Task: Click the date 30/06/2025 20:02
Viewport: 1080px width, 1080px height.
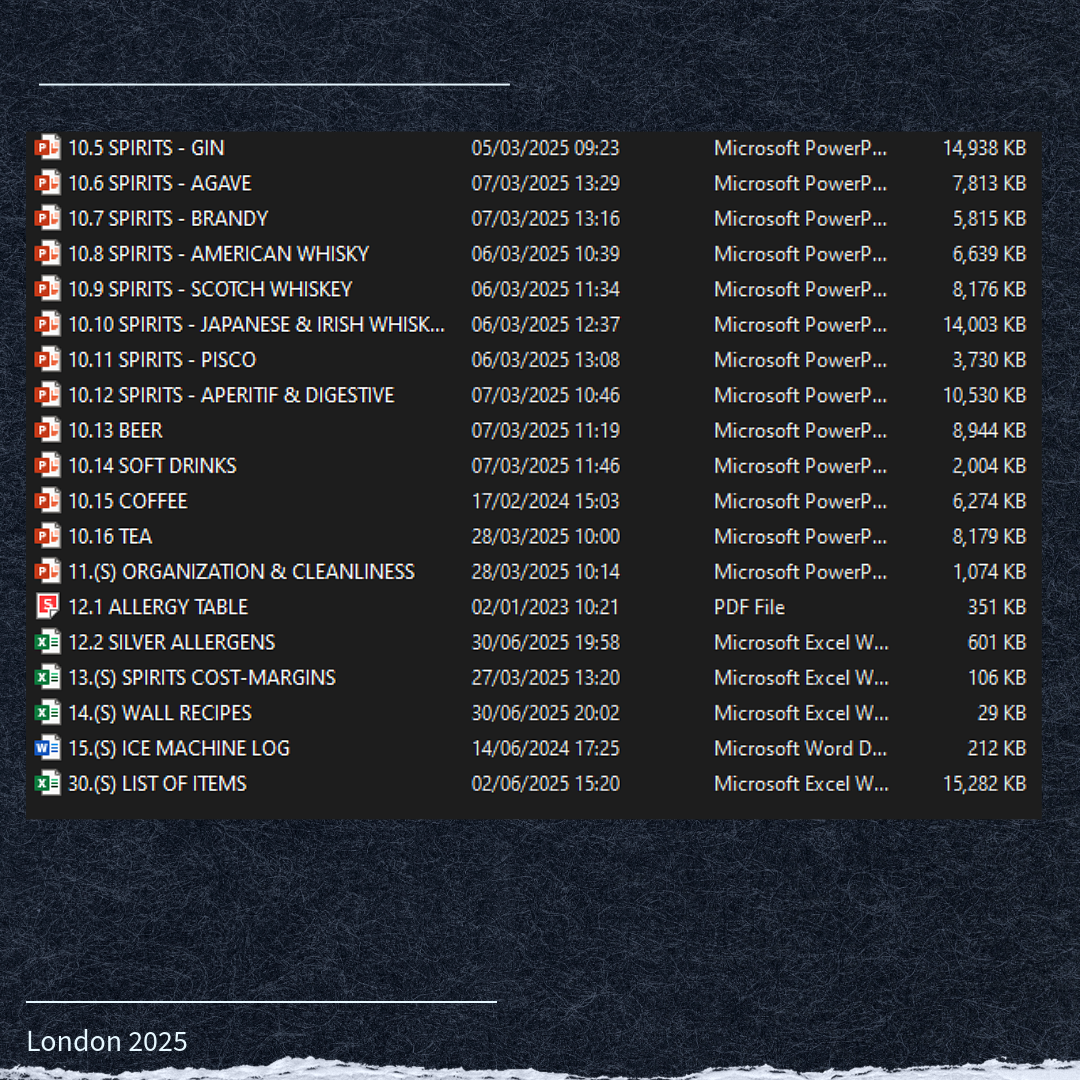Action: tap(546, 713)
